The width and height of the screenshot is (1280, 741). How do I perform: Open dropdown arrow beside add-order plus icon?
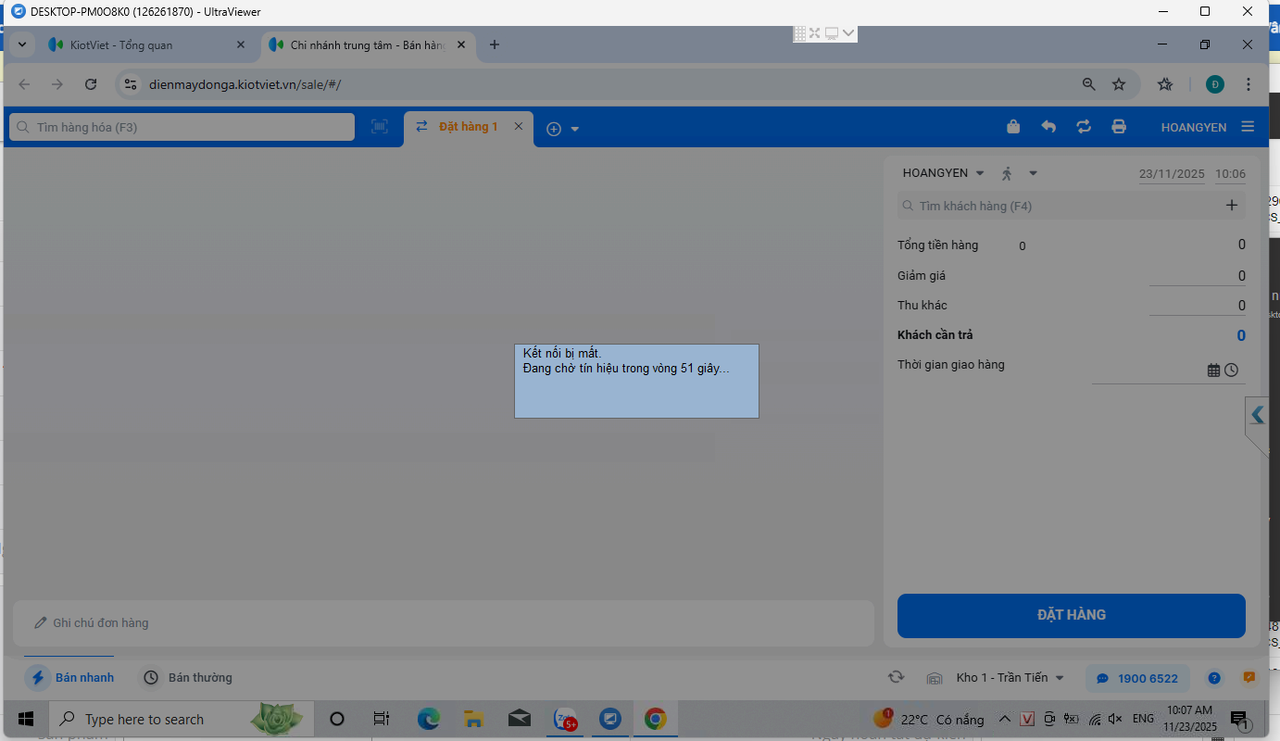click(575, 129)
